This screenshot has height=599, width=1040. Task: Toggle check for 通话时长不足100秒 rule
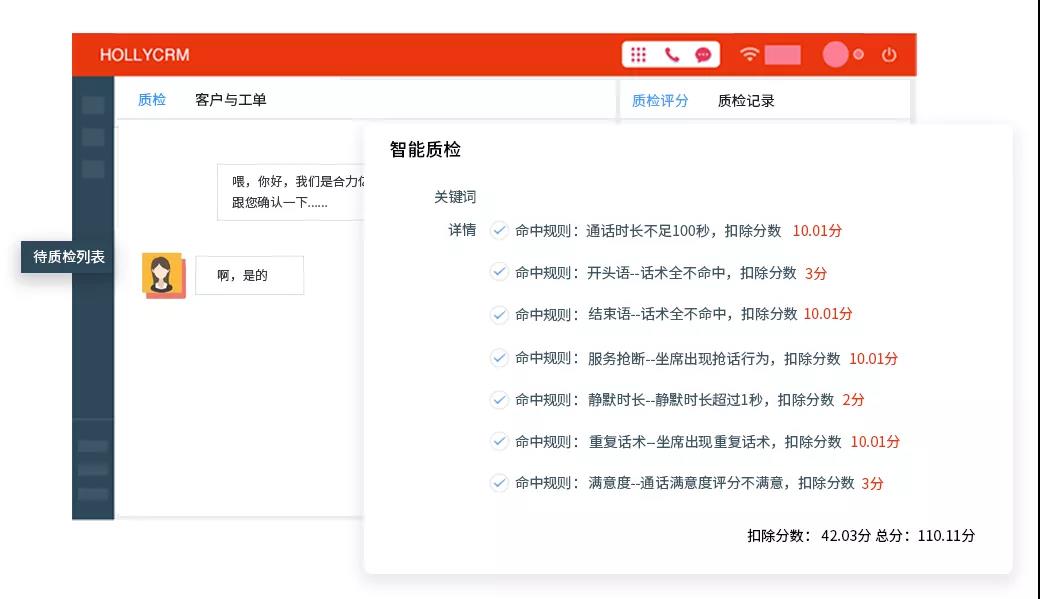coord(499,230)
